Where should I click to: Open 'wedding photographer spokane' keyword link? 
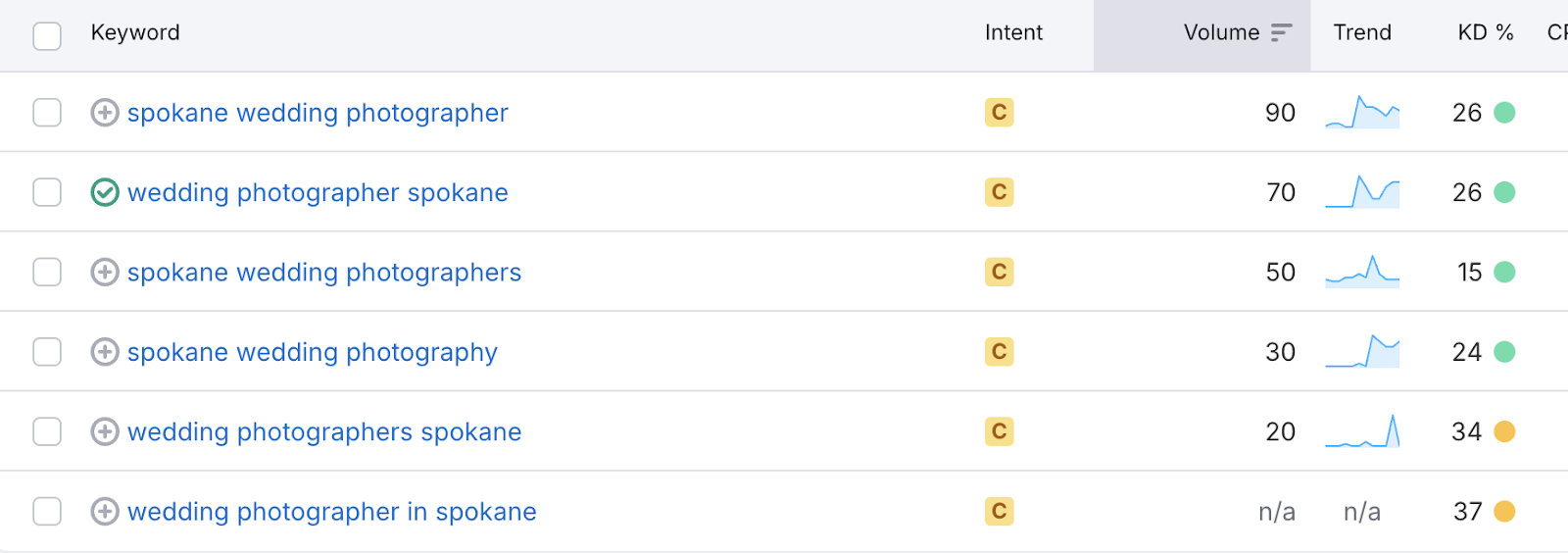pyautogui.click(x=318, y=193)
